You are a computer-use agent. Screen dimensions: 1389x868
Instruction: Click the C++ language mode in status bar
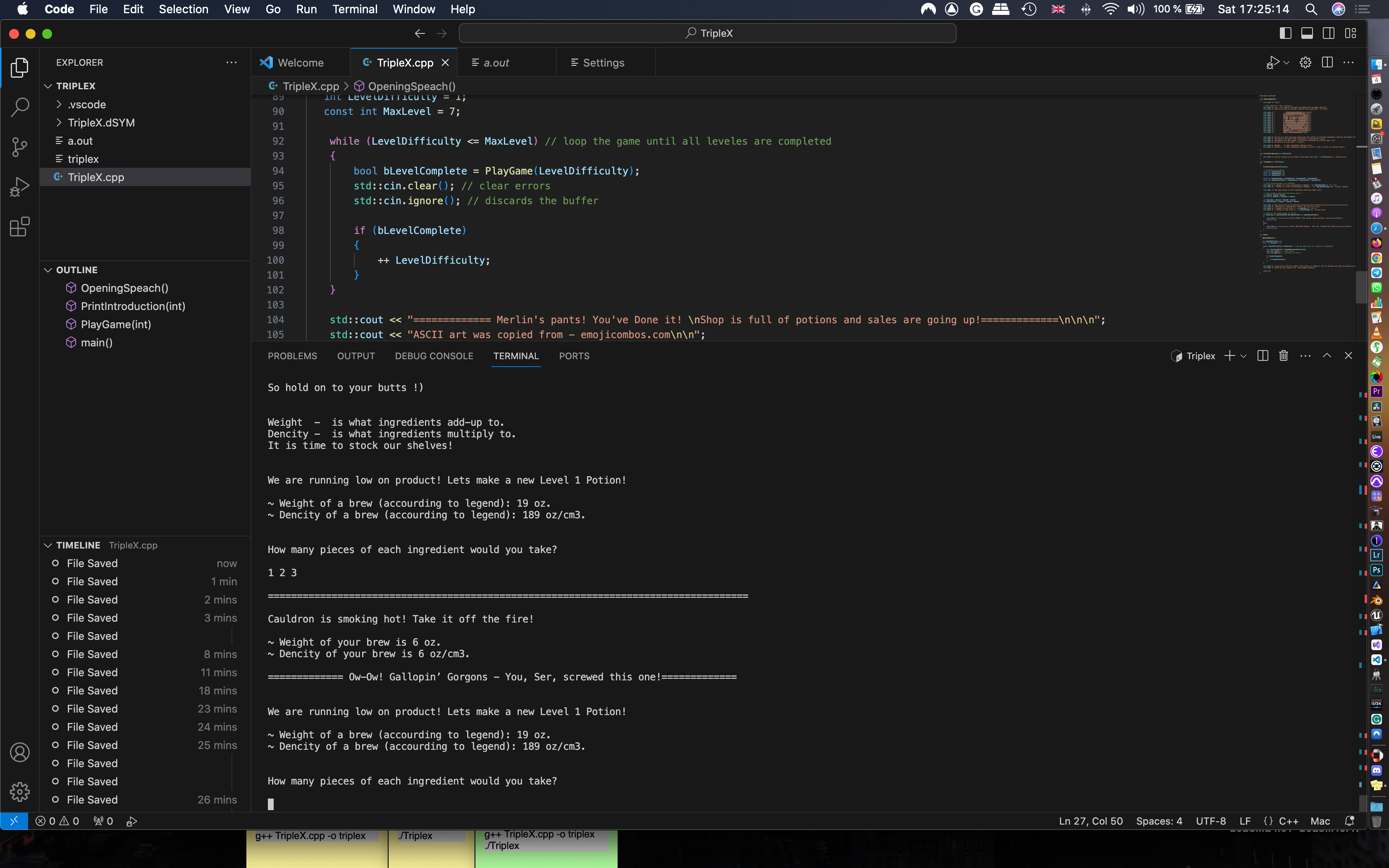tap(1288, 821)
